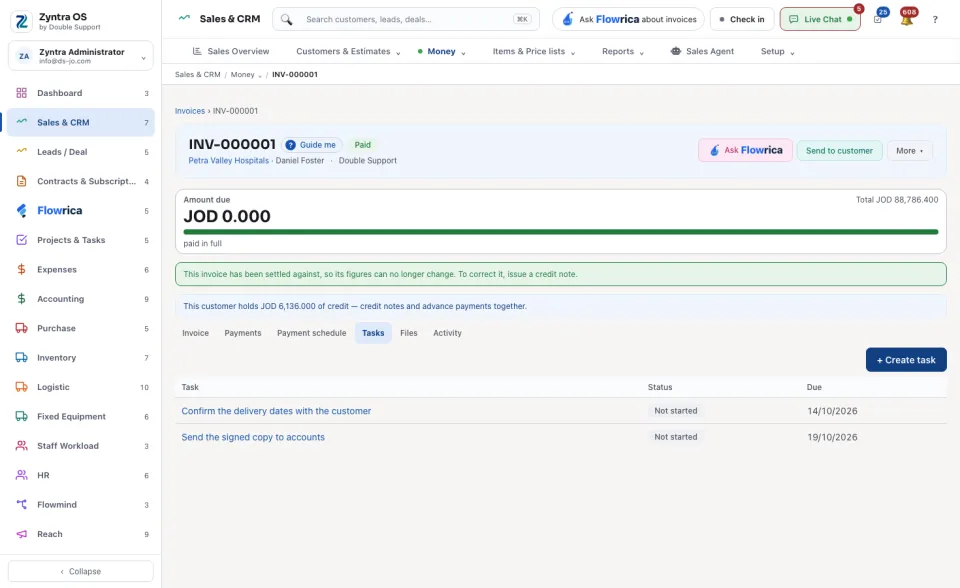The height and width of the screenshot is (588, 960).
Task: Select the Tasks tab
Action: click(x=373, y=333)
